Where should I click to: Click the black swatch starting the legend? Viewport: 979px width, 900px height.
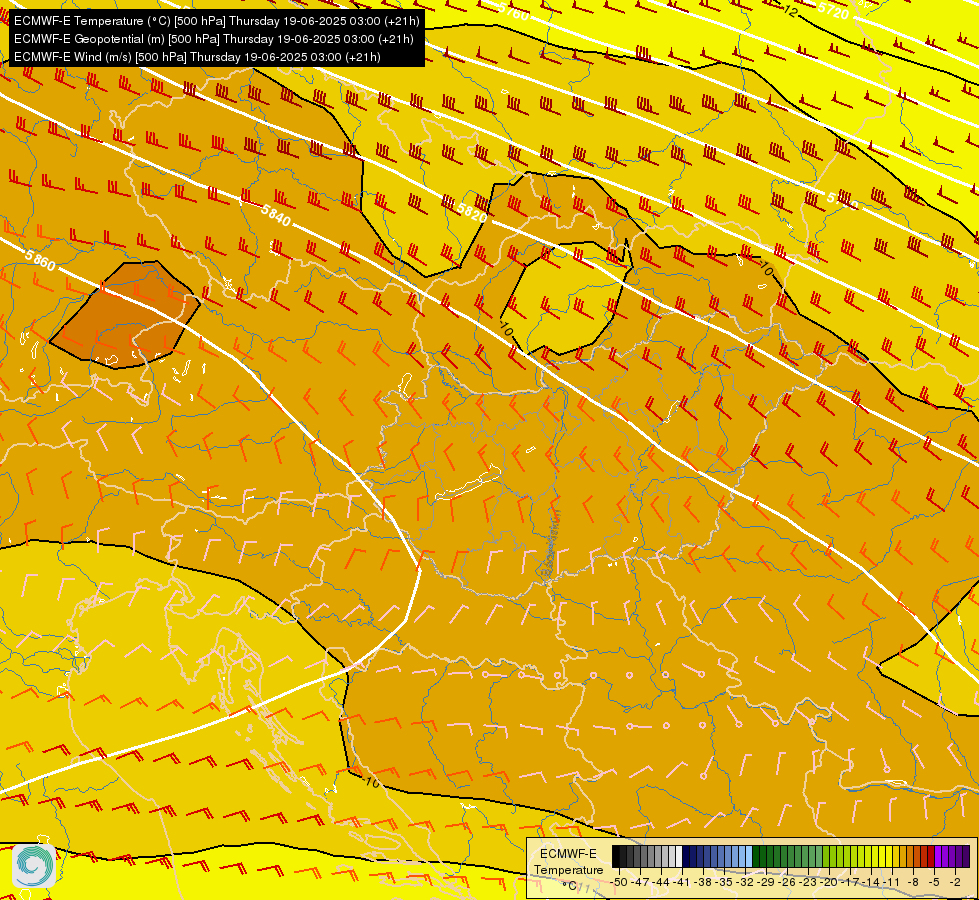(x=616, y=856)
